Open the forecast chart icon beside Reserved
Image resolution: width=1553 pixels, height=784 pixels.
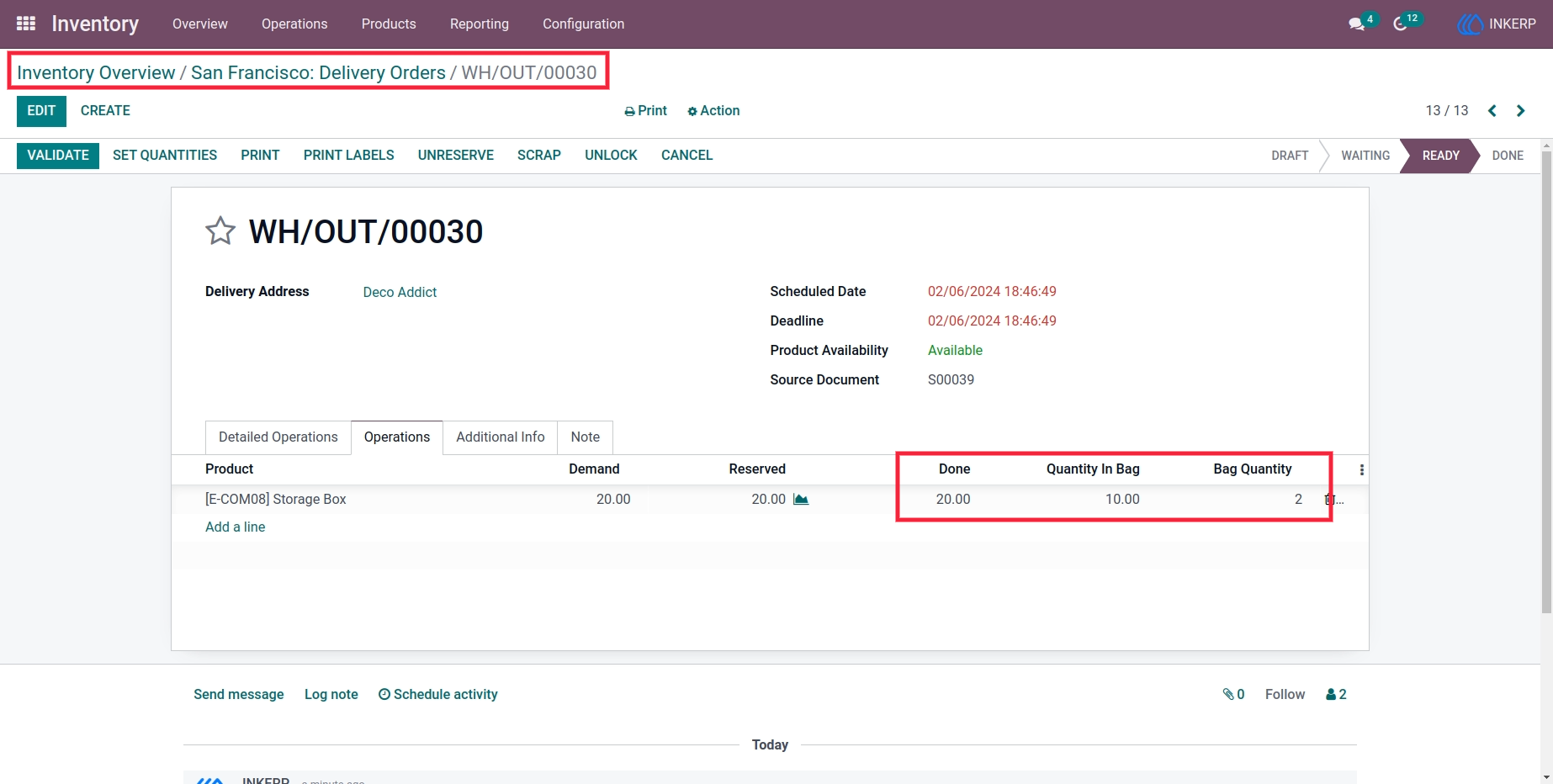(x=801, y=500)
